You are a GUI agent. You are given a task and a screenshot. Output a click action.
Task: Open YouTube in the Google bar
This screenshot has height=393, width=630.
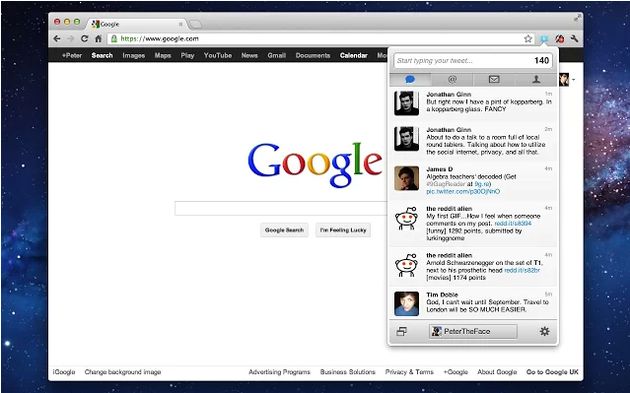[218, 55]
